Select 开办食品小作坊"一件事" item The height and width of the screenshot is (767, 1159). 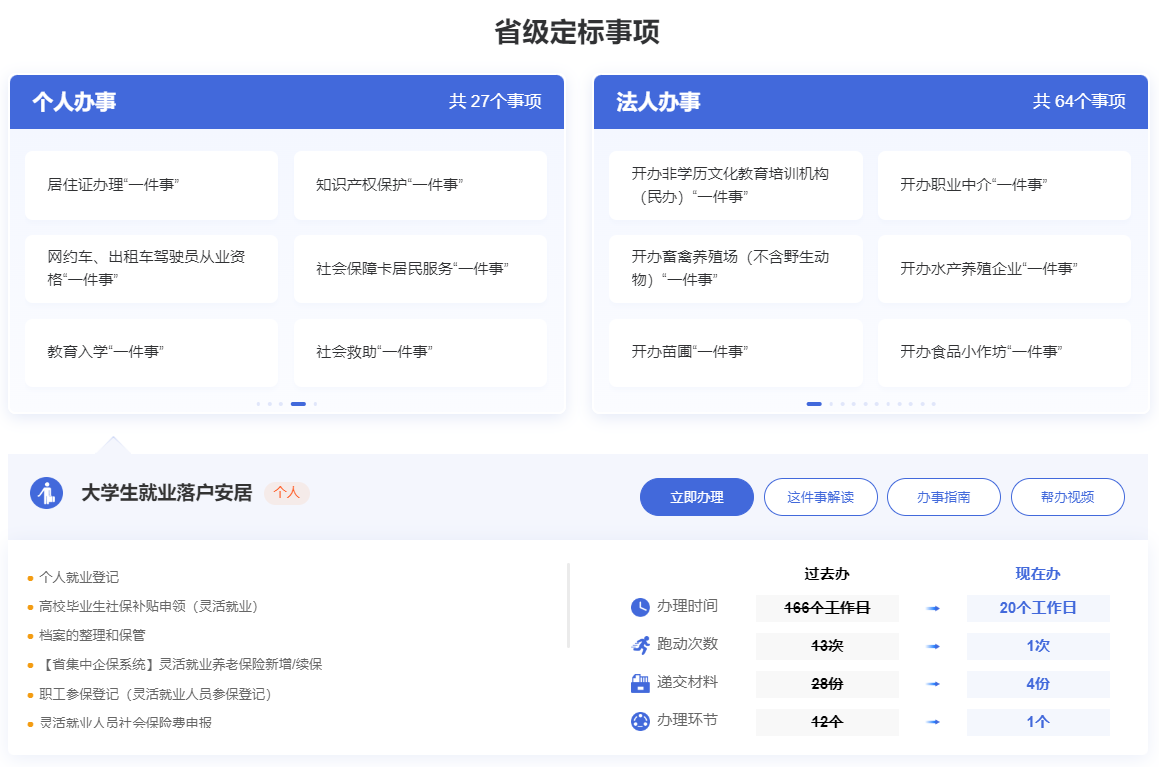click(1004, 352)
